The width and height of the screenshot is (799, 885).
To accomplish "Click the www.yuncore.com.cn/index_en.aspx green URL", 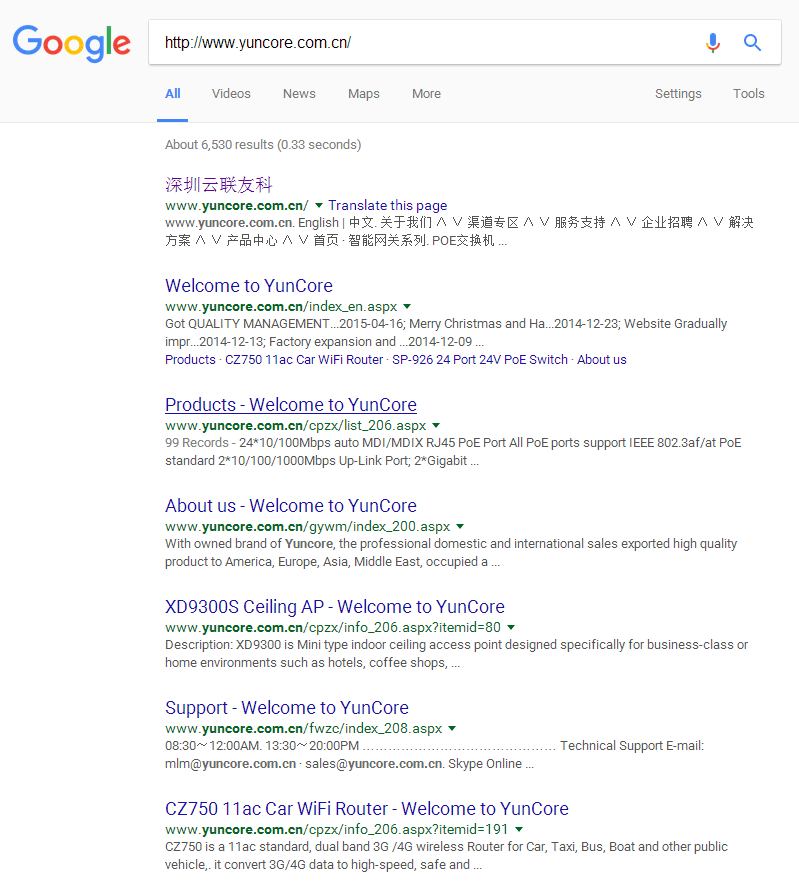I will click(281, 306).
